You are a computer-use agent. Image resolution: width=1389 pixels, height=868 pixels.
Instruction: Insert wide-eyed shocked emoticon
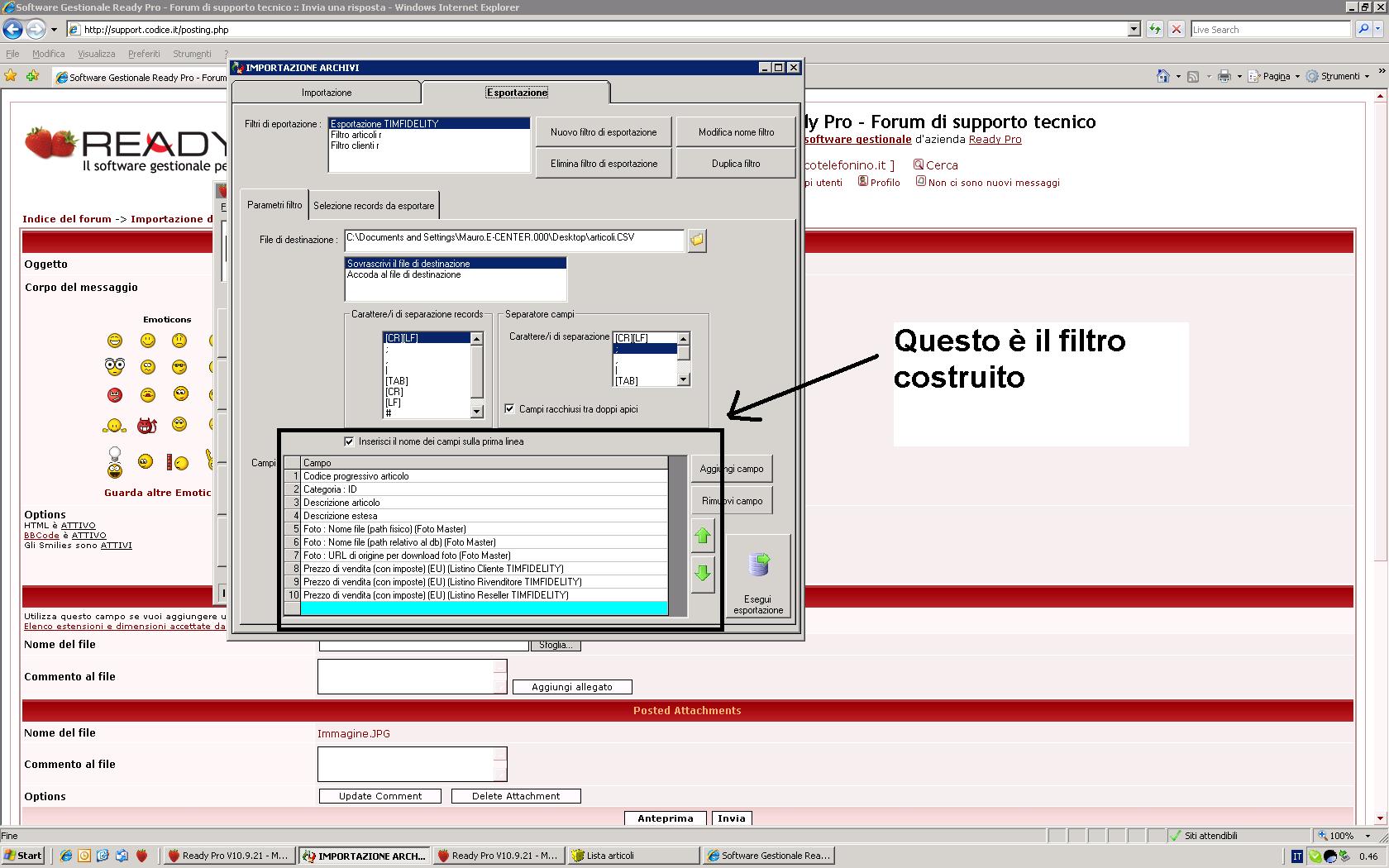click(114, 365)
